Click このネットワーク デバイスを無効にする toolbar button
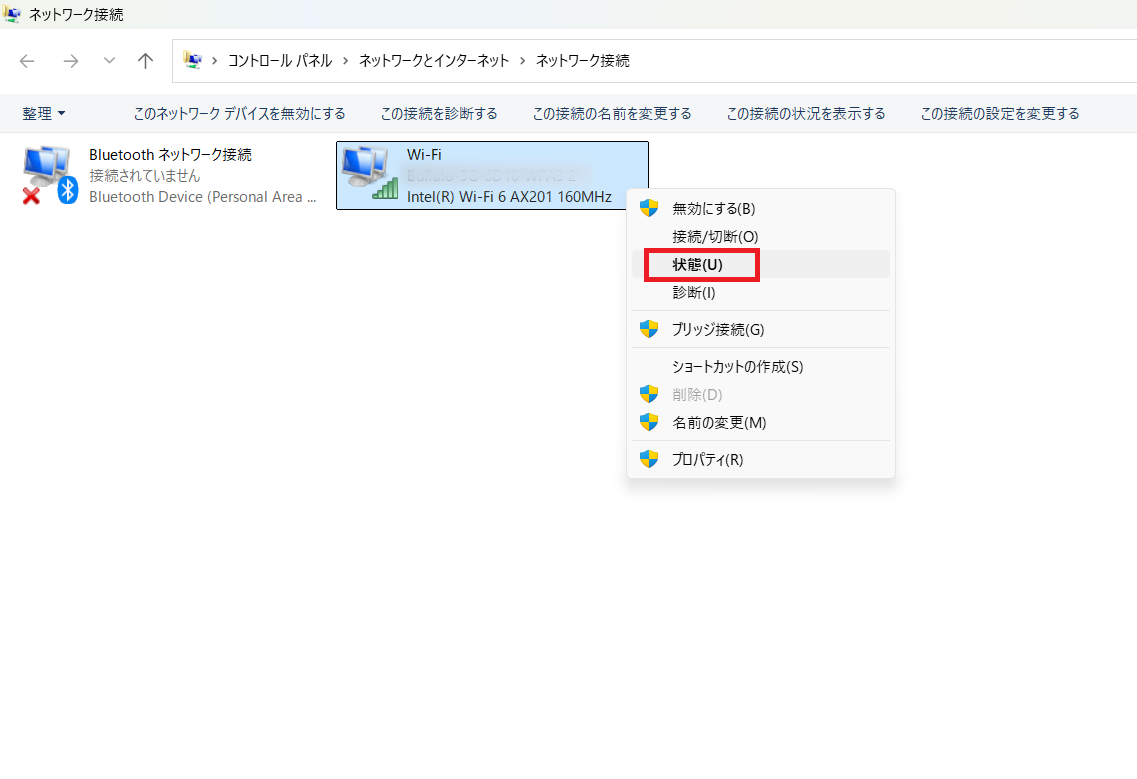Image resolution: width=1137 pixels, height=779 pixels. 239,114
